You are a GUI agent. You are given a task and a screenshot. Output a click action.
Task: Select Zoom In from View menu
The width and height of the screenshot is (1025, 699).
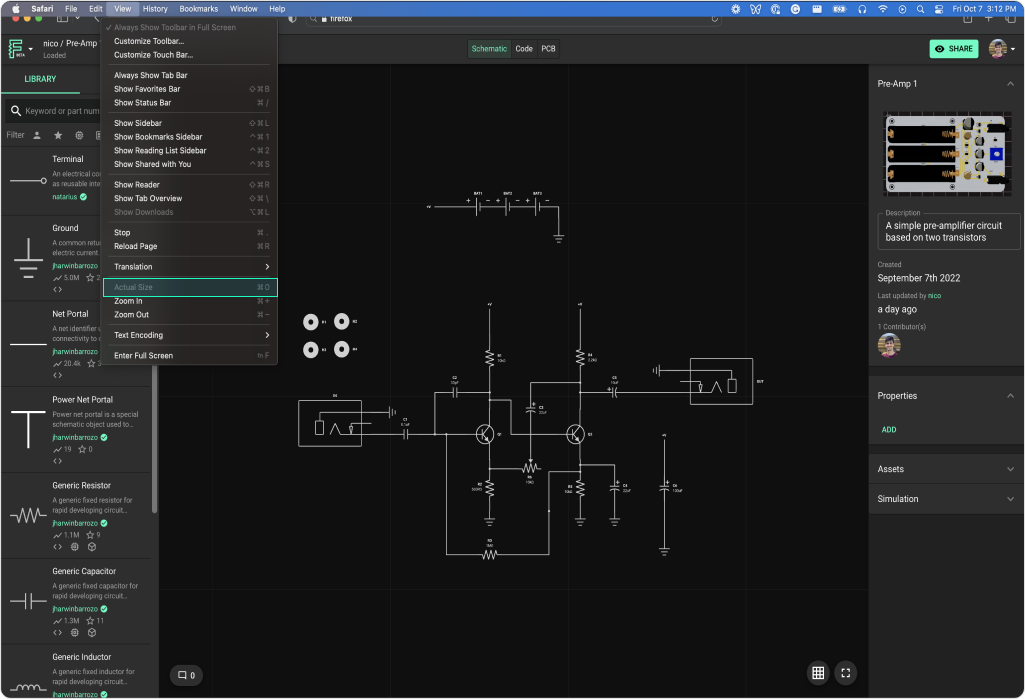point(128,301)
